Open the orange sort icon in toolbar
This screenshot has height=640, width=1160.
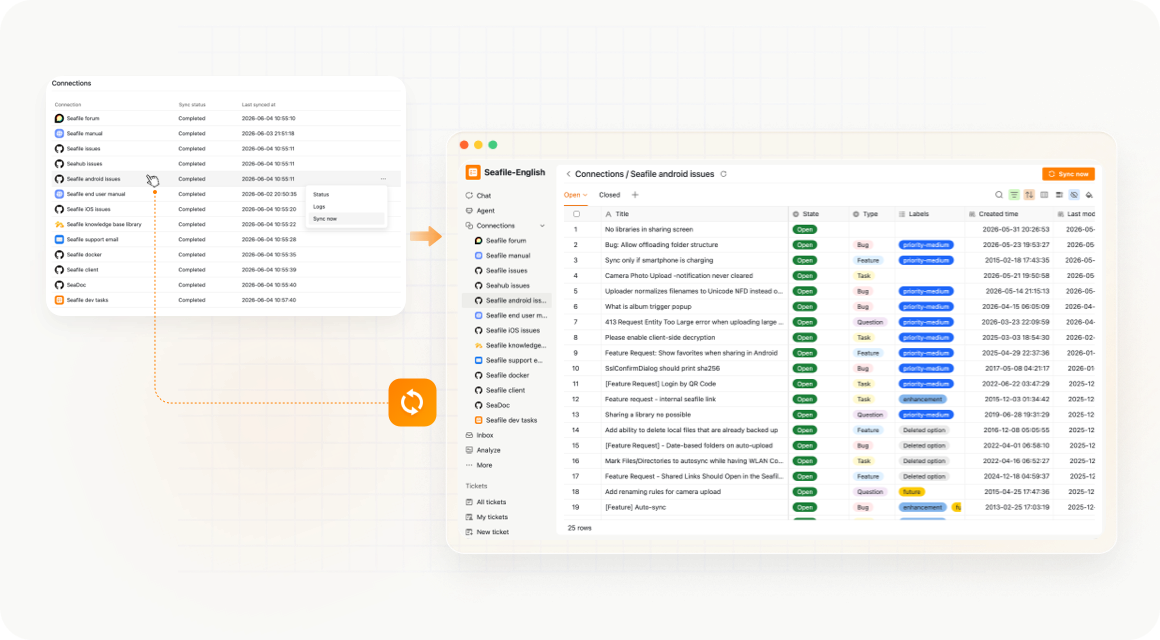coord(1029,195)
